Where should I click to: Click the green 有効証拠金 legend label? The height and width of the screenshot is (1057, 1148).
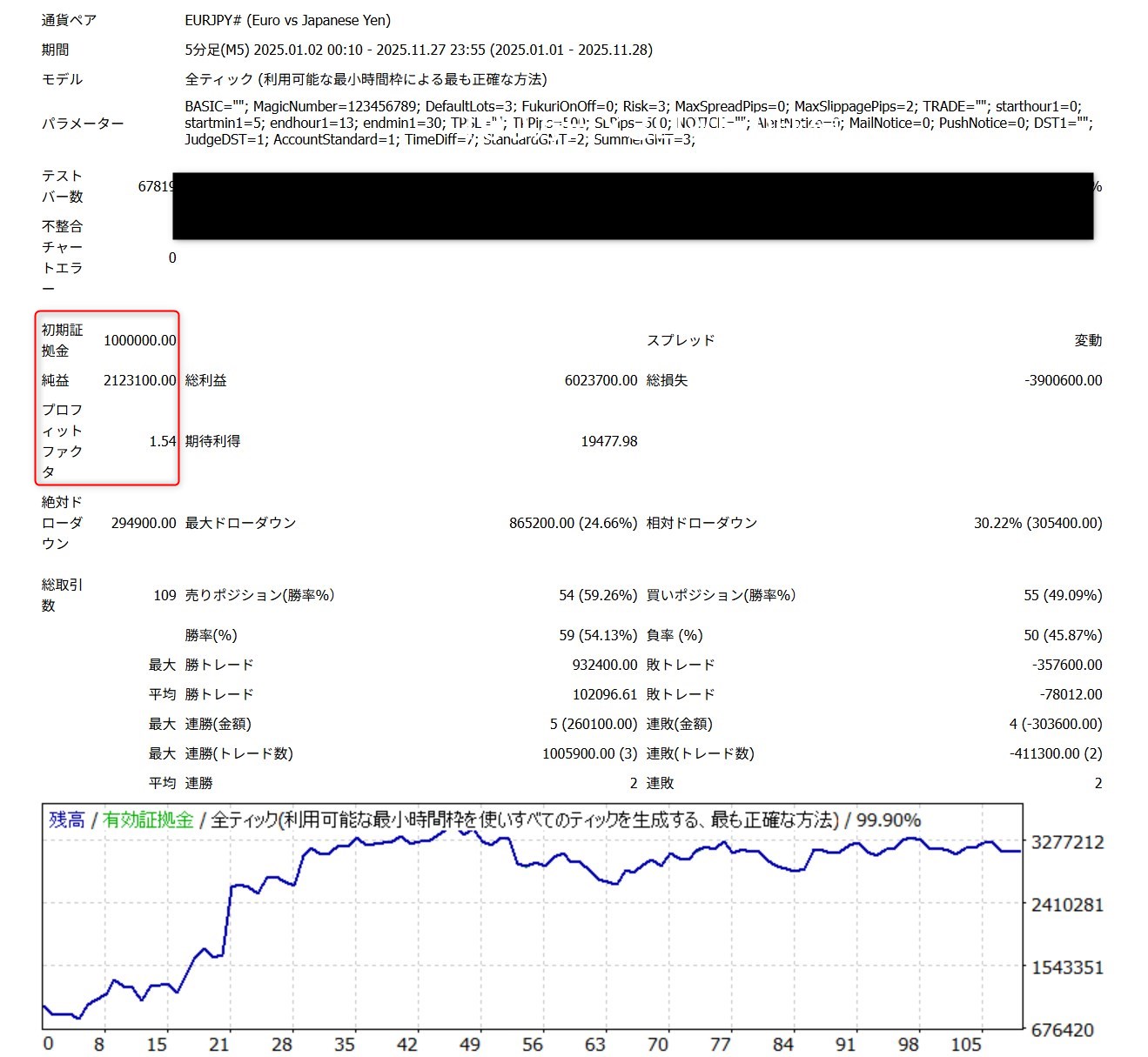[148, 820]
